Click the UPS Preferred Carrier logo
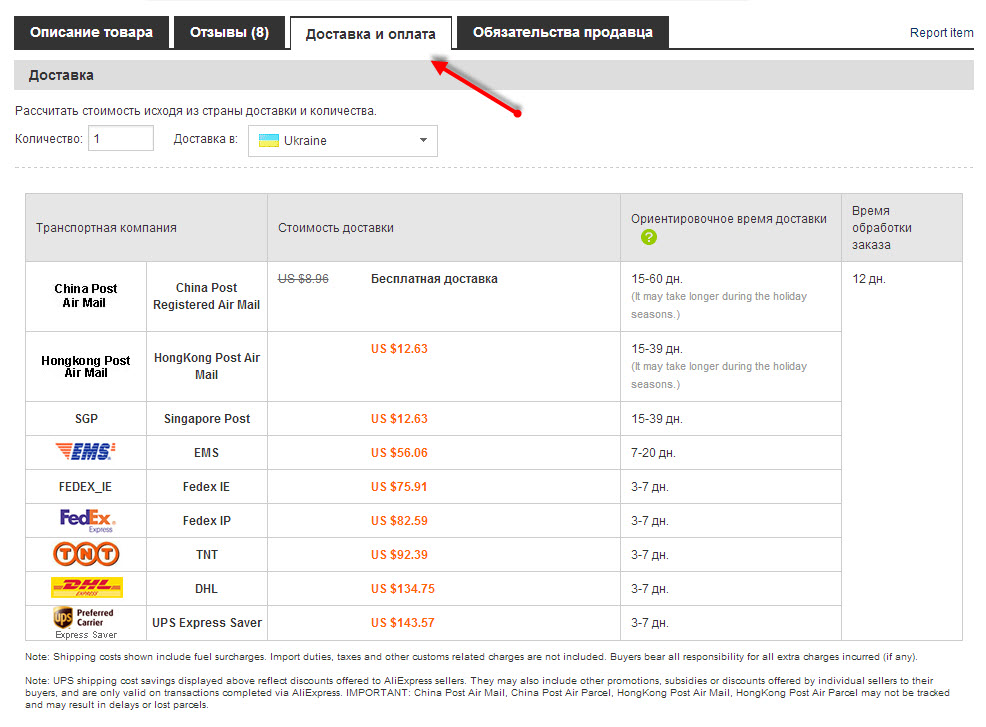The width and height of the screenshot is (986, 727). pos(86,622)
